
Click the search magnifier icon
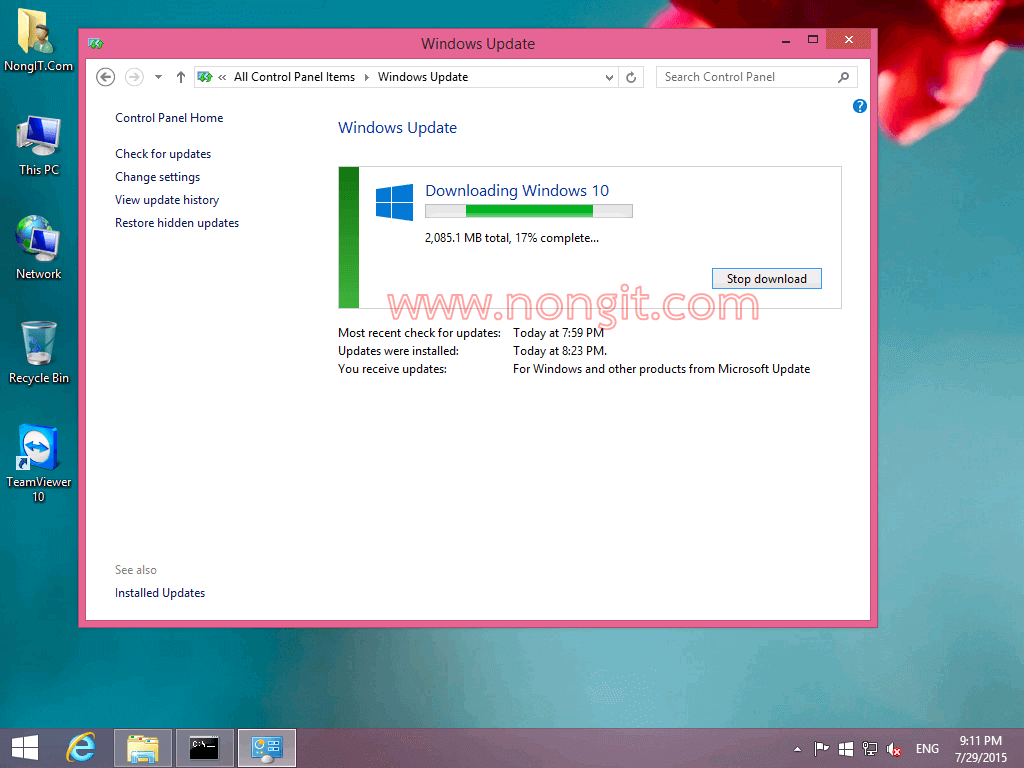(x=844, y=77)
